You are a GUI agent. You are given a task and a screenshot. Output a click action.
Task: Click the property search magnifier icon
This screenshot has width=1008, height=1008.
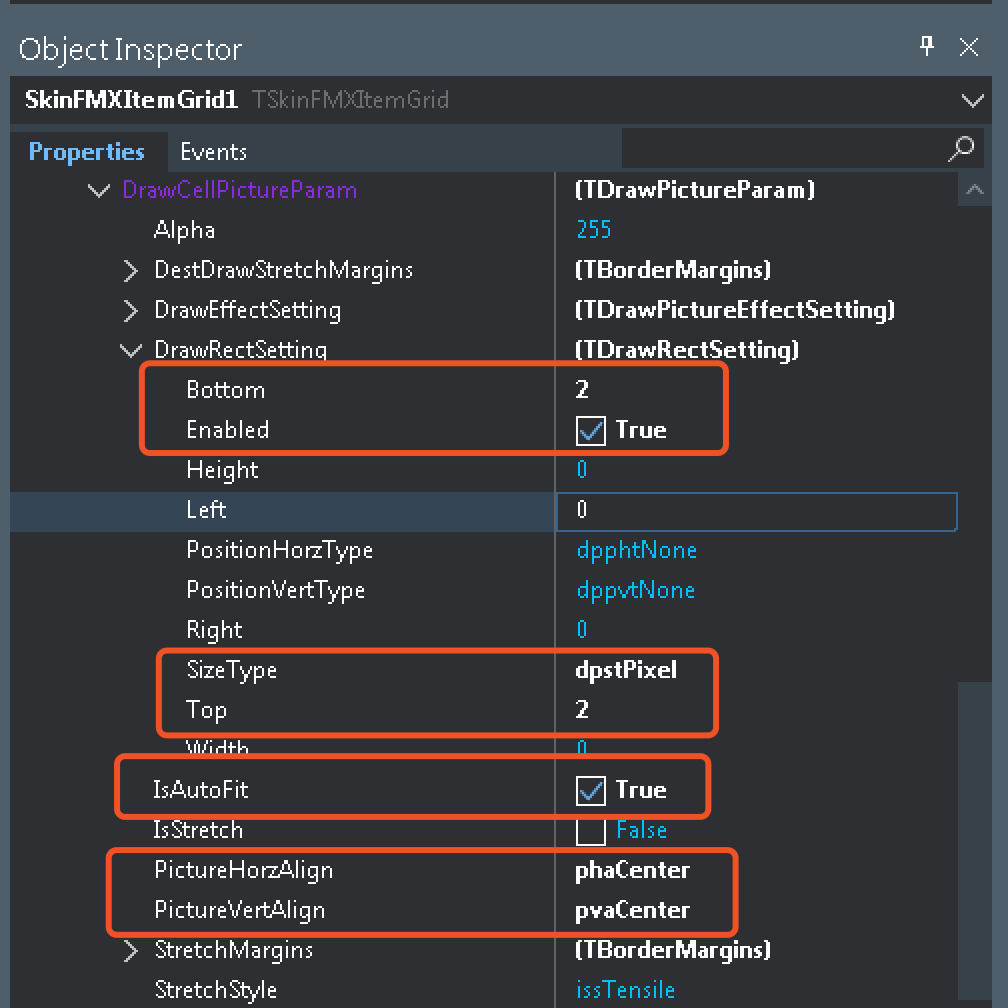[961, 149]
